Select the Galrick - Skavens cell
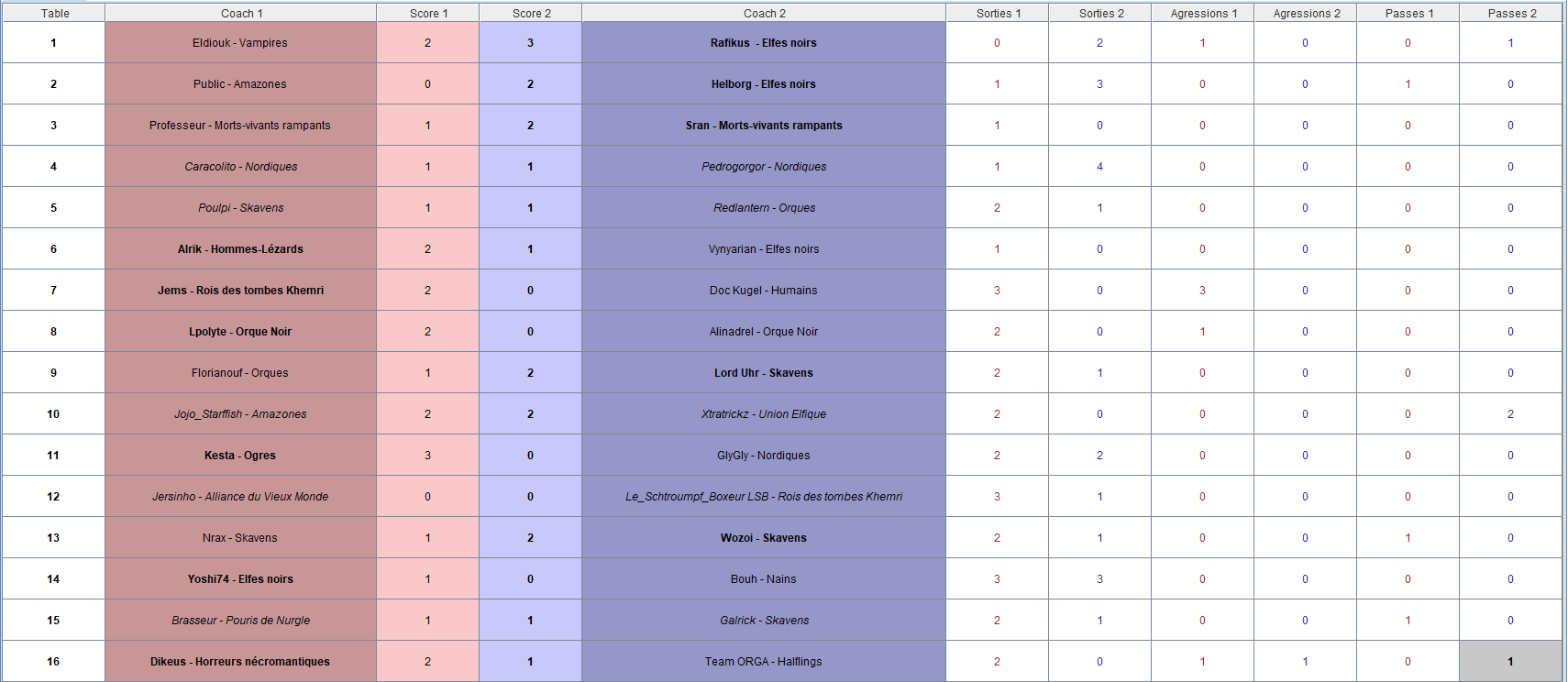This screenshot has height=682, width=1568. (764, 621)
